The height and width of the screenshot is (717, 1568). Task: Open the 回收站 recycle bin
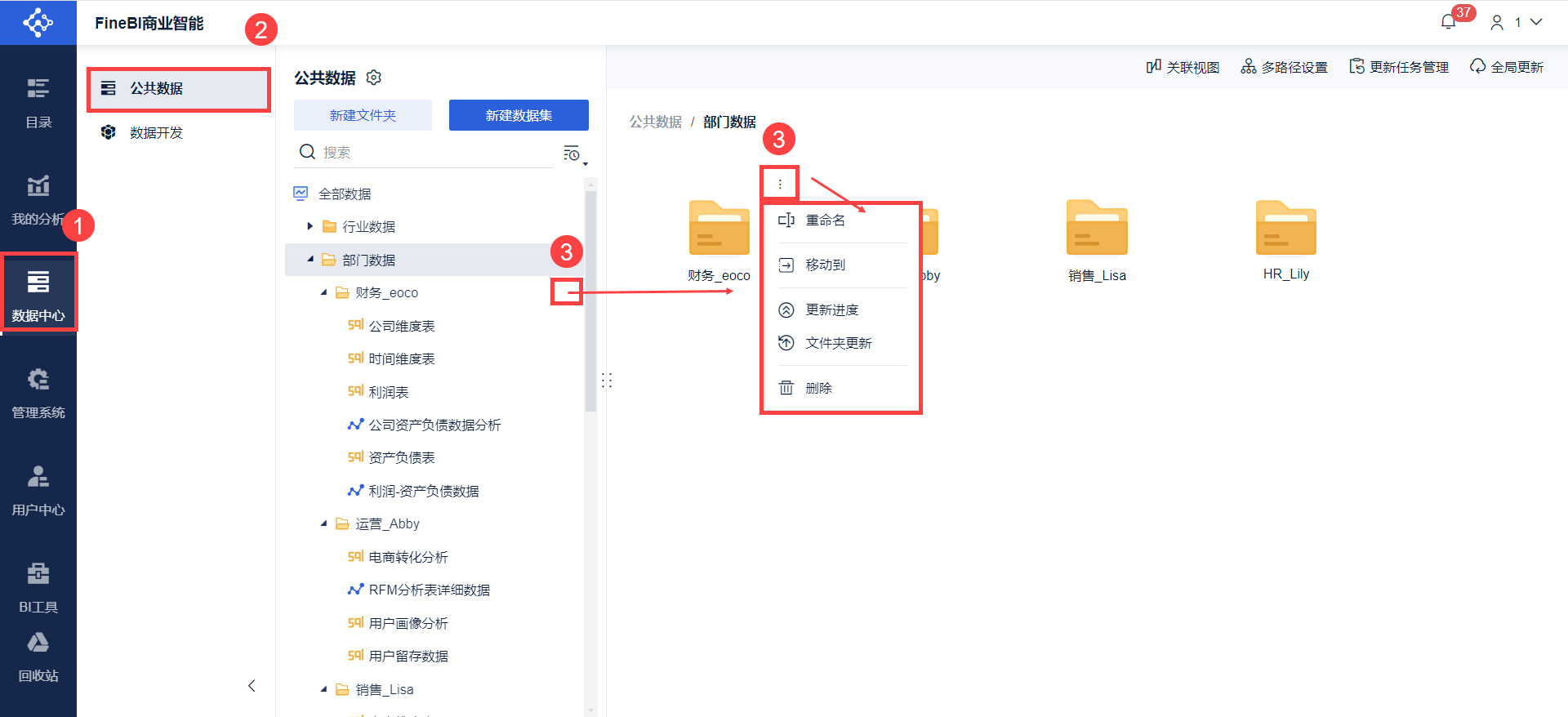point(38,657)
